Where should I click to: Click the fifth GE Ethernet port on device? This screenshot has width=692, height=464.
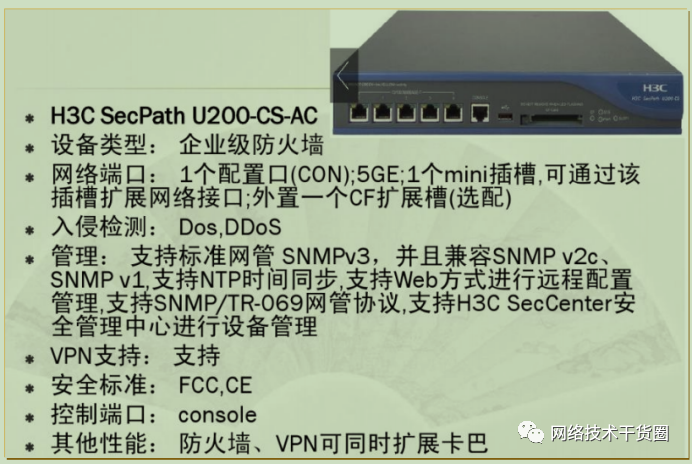point(453,113)
